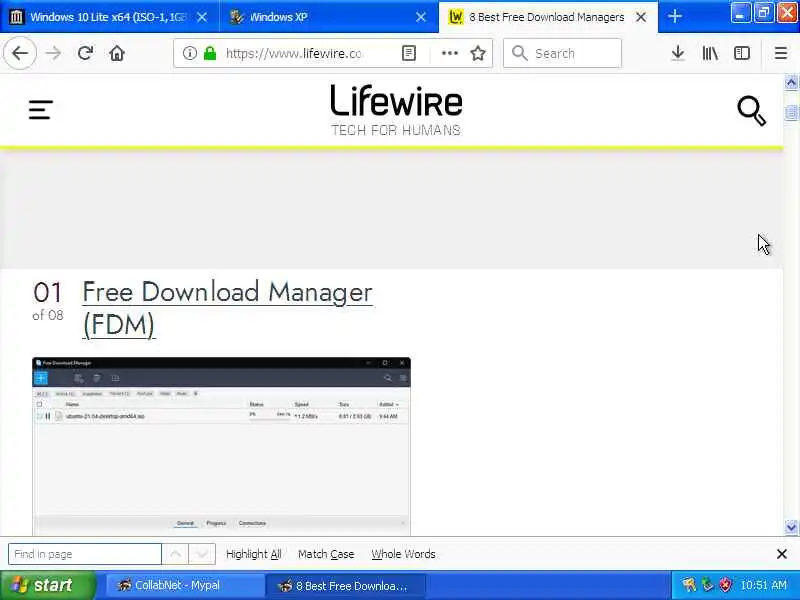The image size is (800, 600).
Task: Open the downloads panel arrow
Action: tap(678, 53)
